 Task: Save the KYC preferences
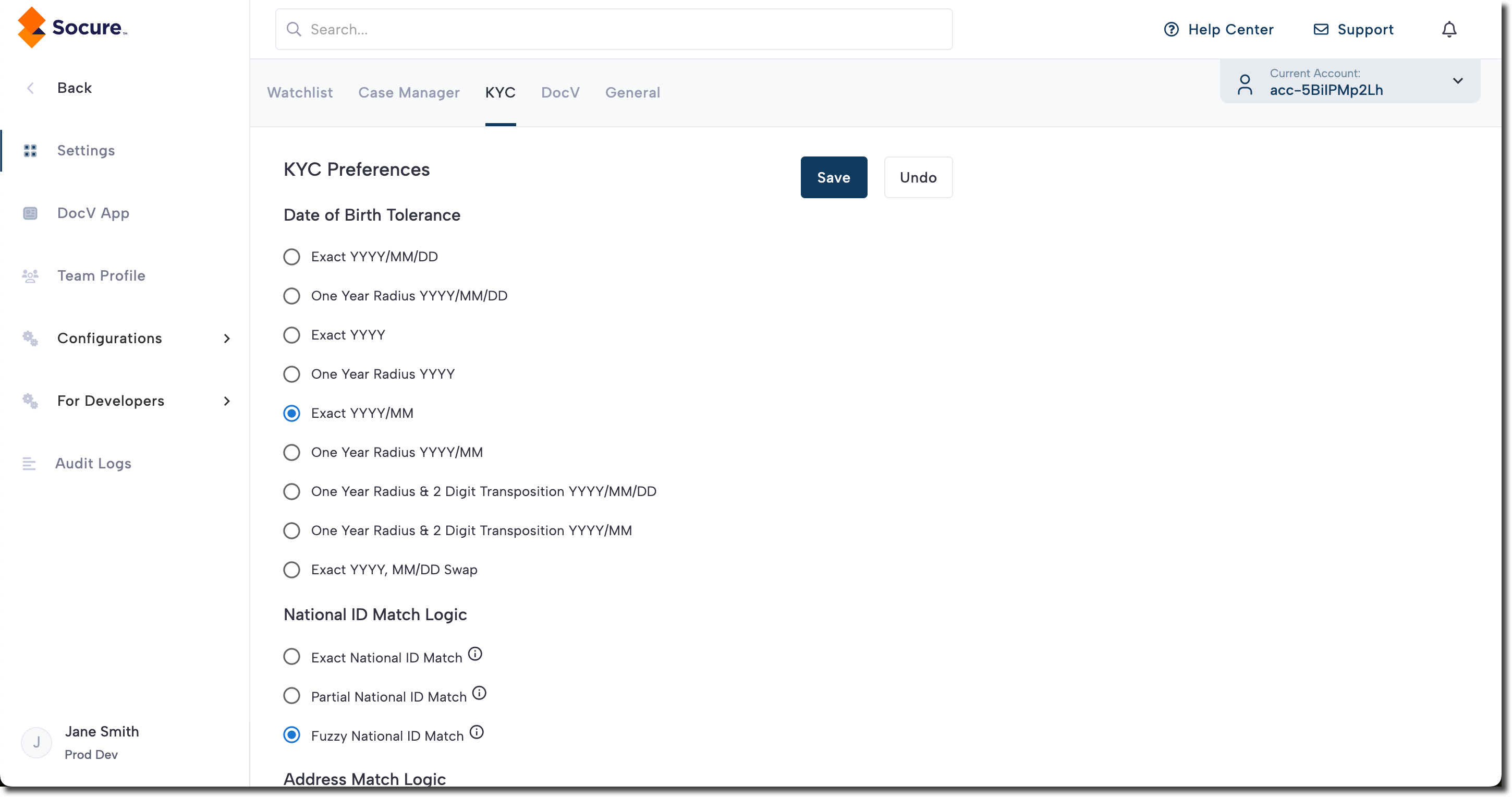pos(833,177)
